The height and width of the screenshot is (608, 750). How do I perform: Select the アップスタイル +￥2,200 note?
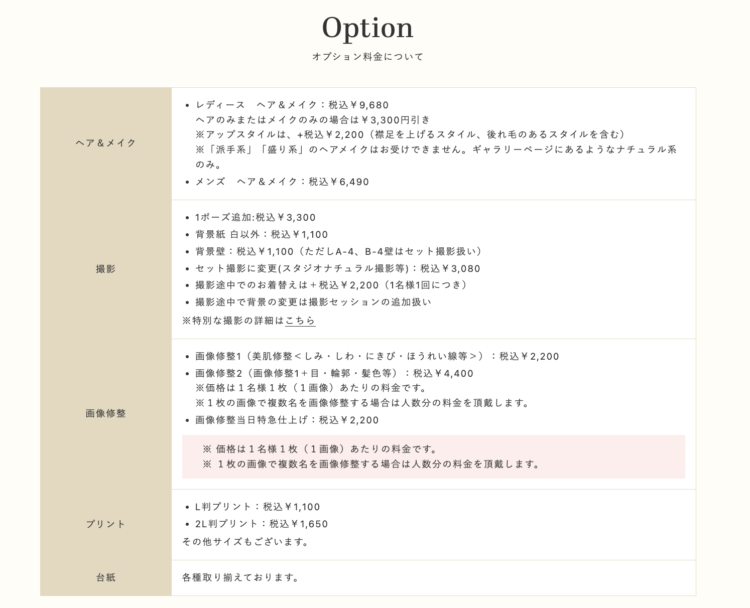pos(410,134)
